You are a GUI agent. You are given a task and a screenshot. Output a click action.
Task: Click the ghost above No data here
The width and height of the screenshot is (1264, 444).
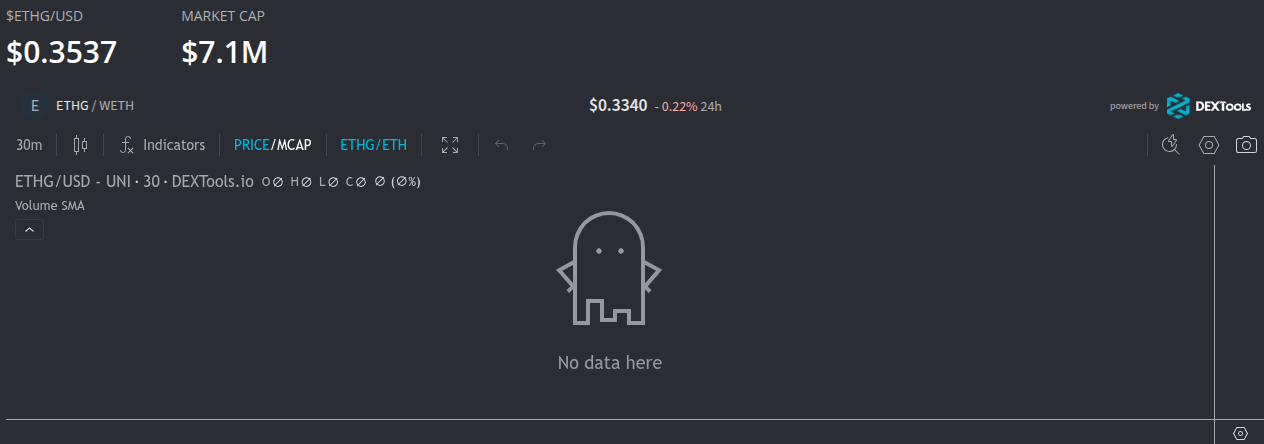tap(609, 268)
